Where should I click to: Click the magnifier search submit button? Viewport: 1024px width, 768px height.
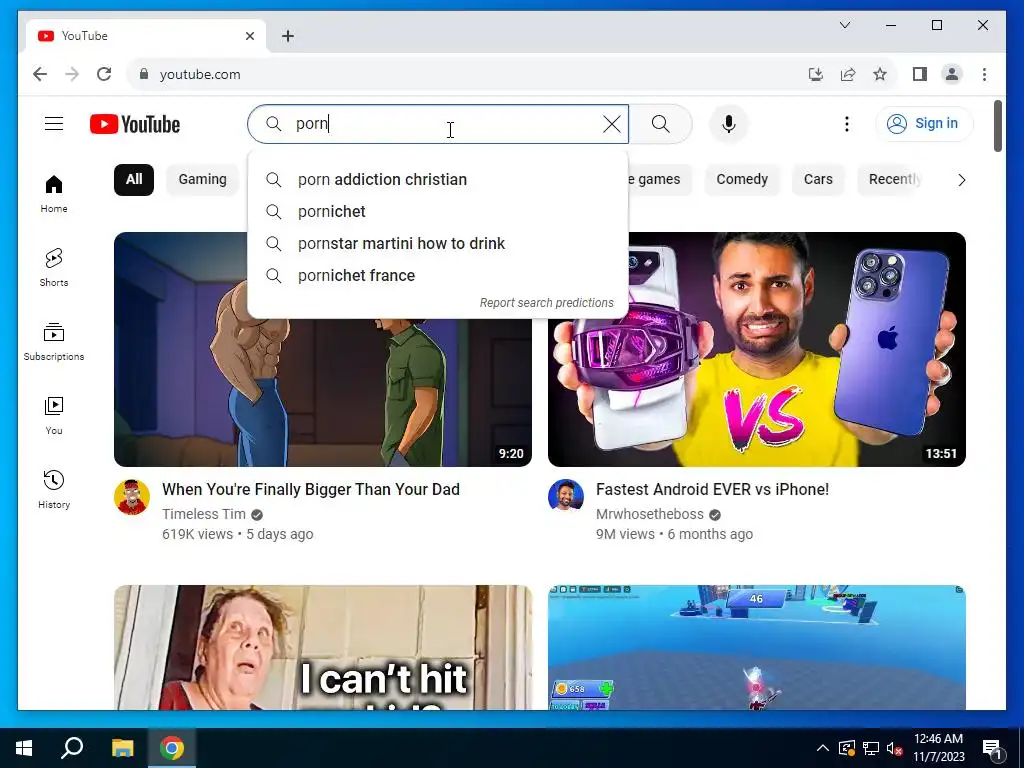661,123
